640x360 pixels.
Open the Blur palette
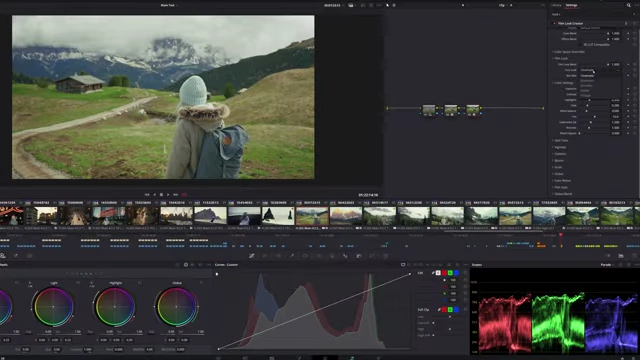(x=345, y=256)
